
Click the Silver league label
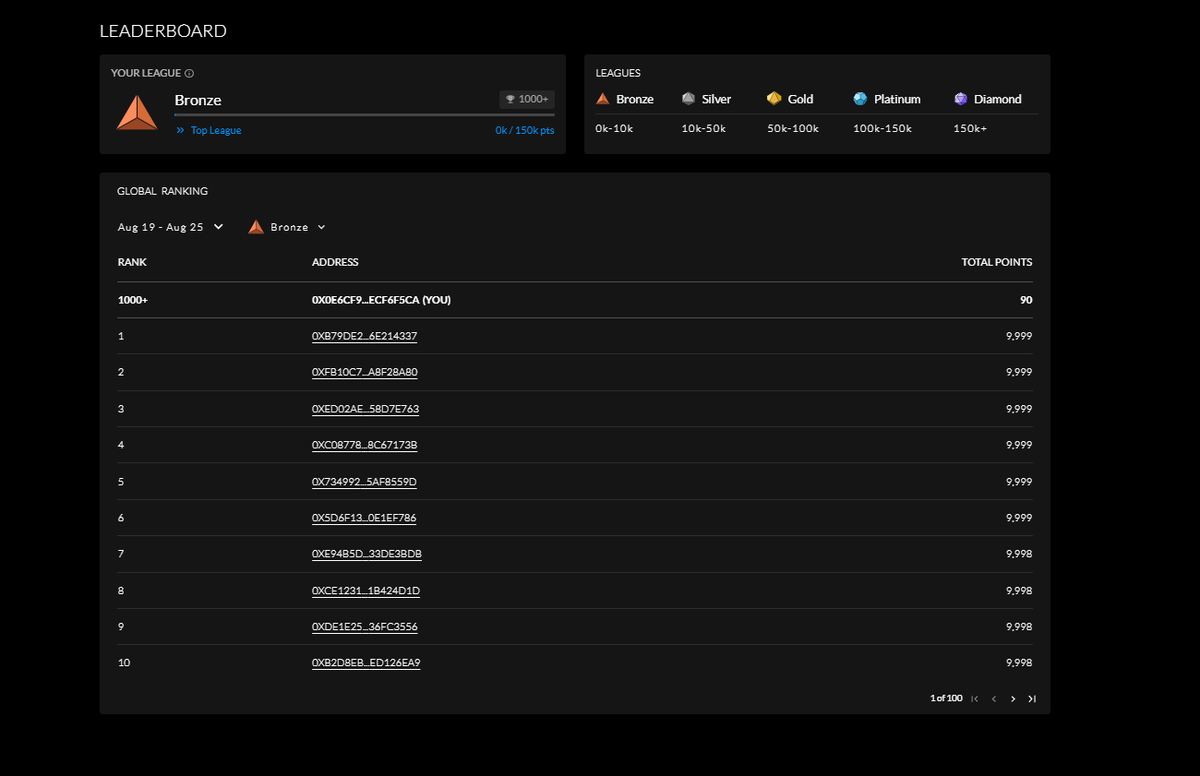pyautogui.click(x=716, y=99)
